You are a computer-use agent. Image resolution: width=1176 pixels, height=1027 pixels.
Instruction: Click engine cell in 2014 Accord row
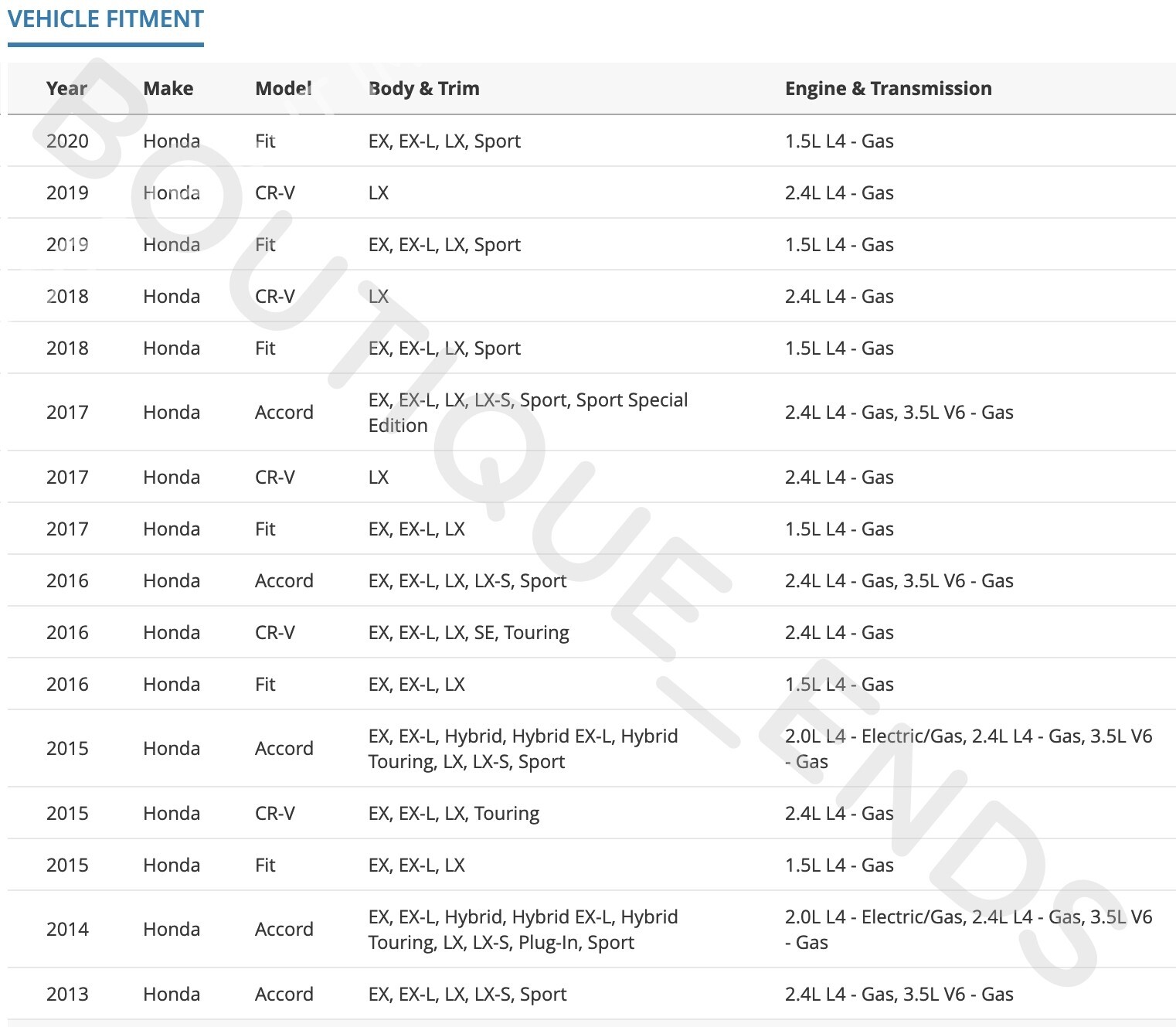[969, 929]
